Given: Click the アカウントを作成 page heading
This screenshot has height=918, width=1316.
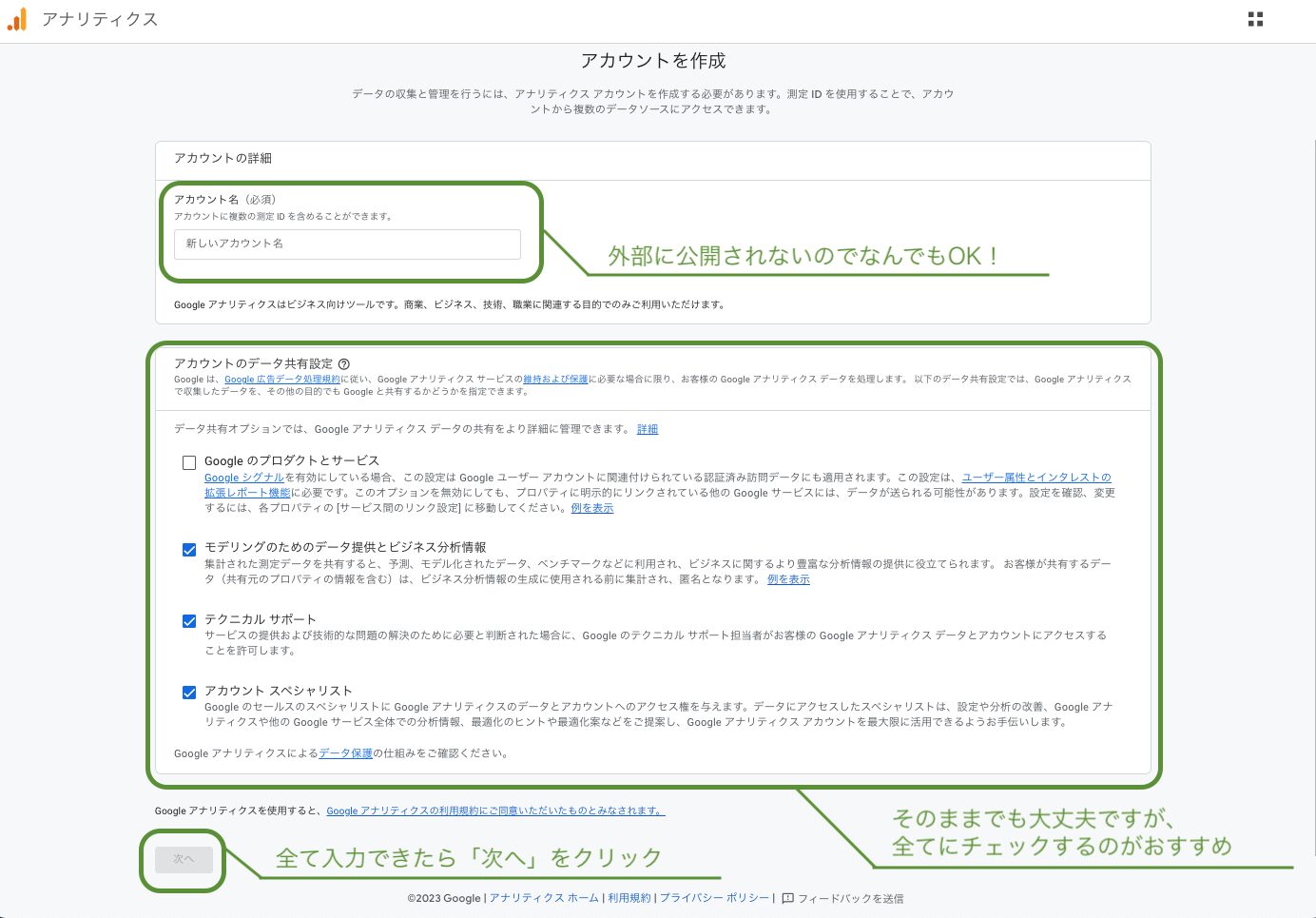Looking at the screenshot, I should click(653, 61).
